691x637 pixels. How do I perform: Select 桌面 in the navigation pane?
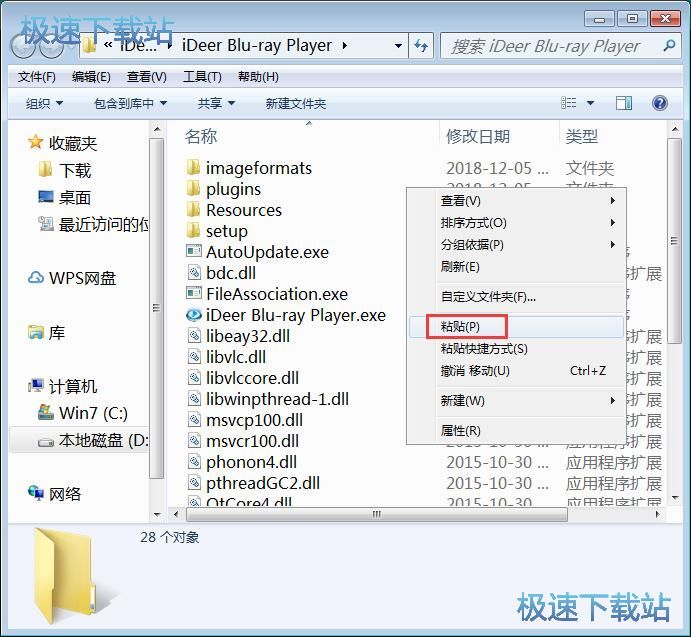pyautogui.click(x=75, y=197)
